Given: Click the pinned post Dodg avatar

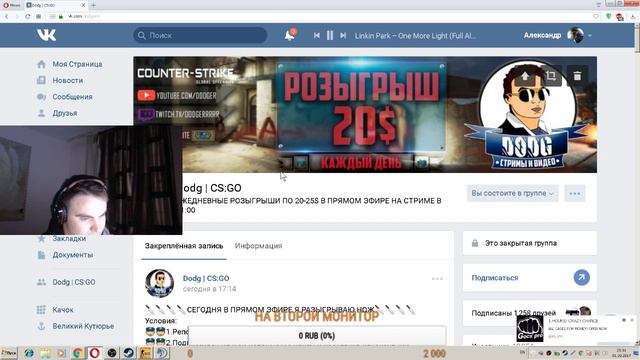Looking at the screenshot, I should [x=160, y=283].
